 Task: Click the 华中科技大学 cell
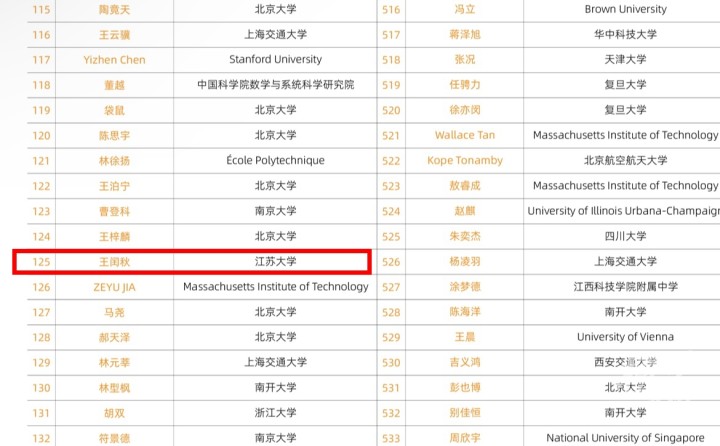626,35
